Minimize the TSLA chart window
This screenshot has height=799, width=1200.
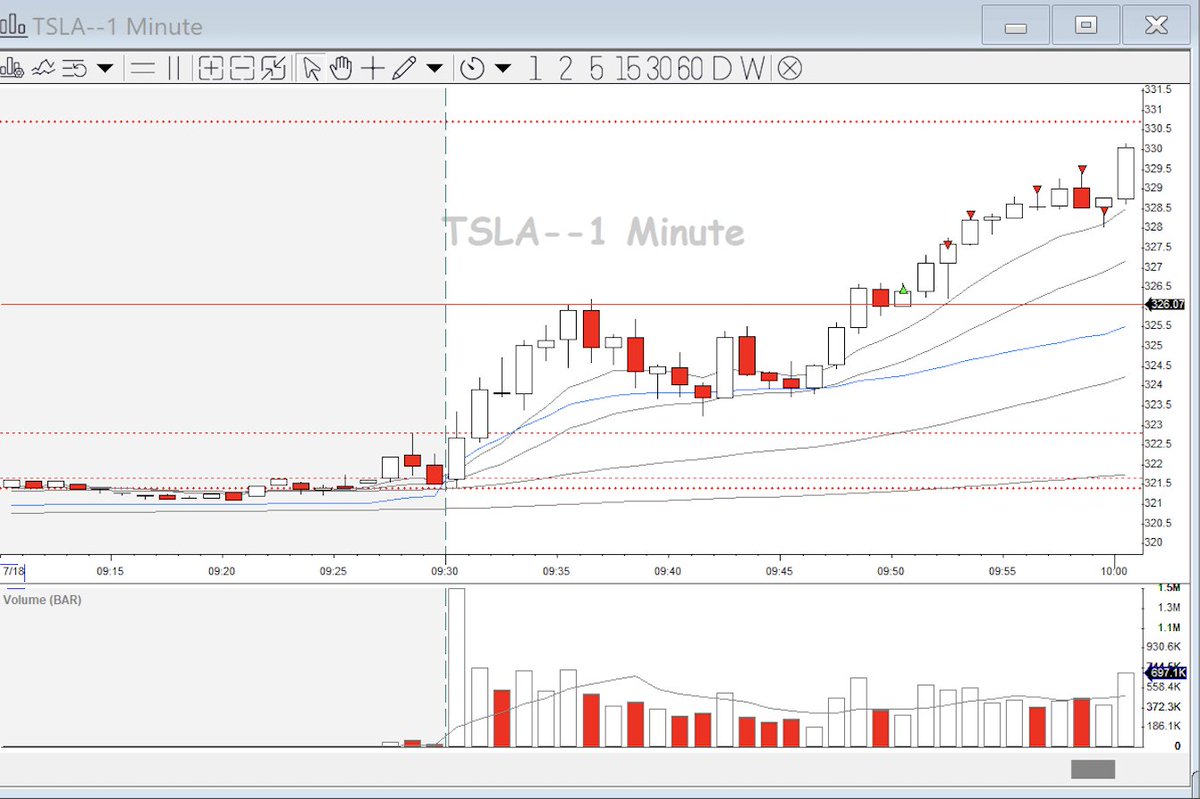coord(1015,25)
